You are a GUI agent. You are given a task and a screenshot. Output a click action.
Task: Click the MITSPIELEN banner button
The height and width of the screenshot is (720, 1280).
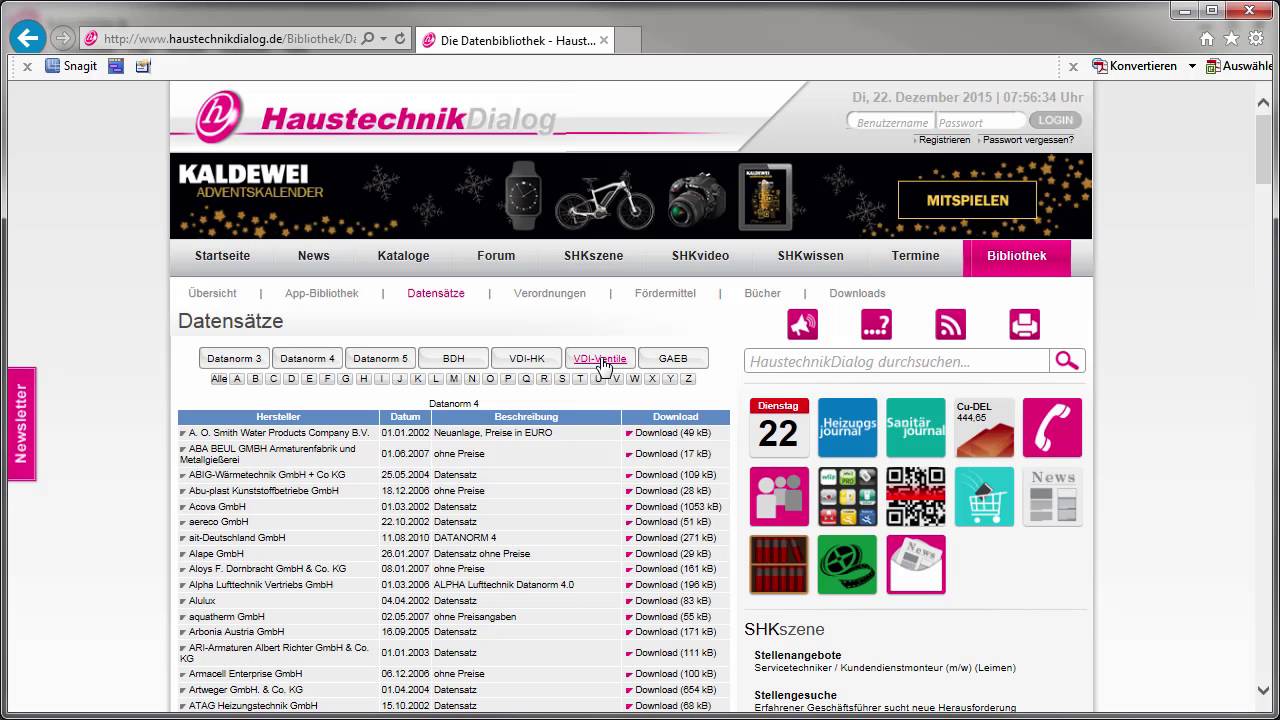[967, 200]
